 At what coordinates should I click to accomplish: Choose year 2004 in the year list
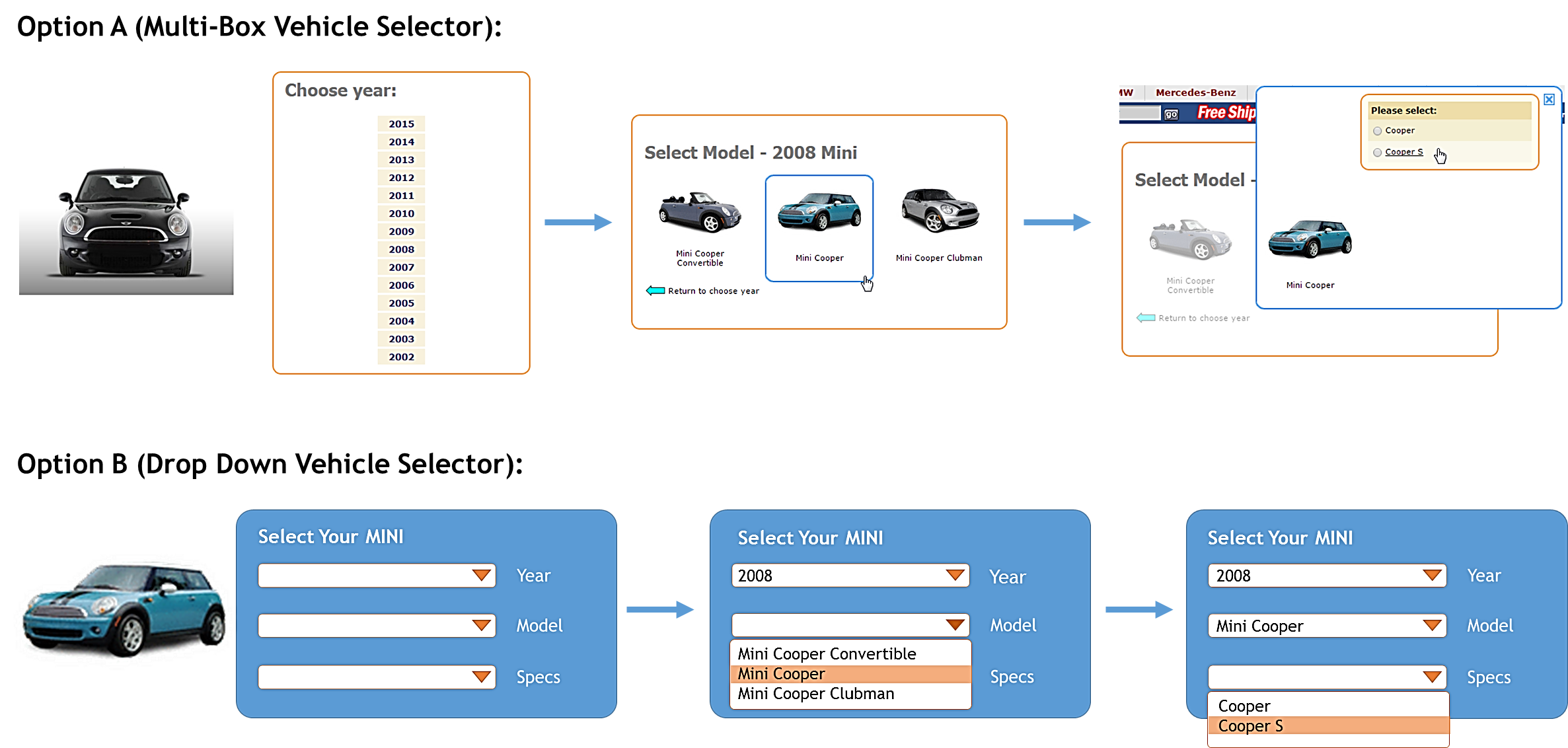coord(401,320)
